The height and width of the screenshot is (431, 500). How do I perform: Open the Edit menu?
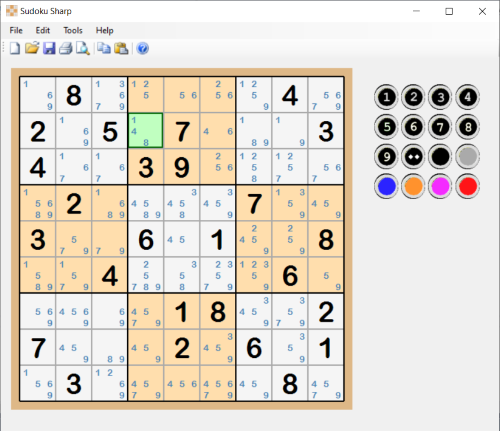pyautogui.click(x=43, y=30)
